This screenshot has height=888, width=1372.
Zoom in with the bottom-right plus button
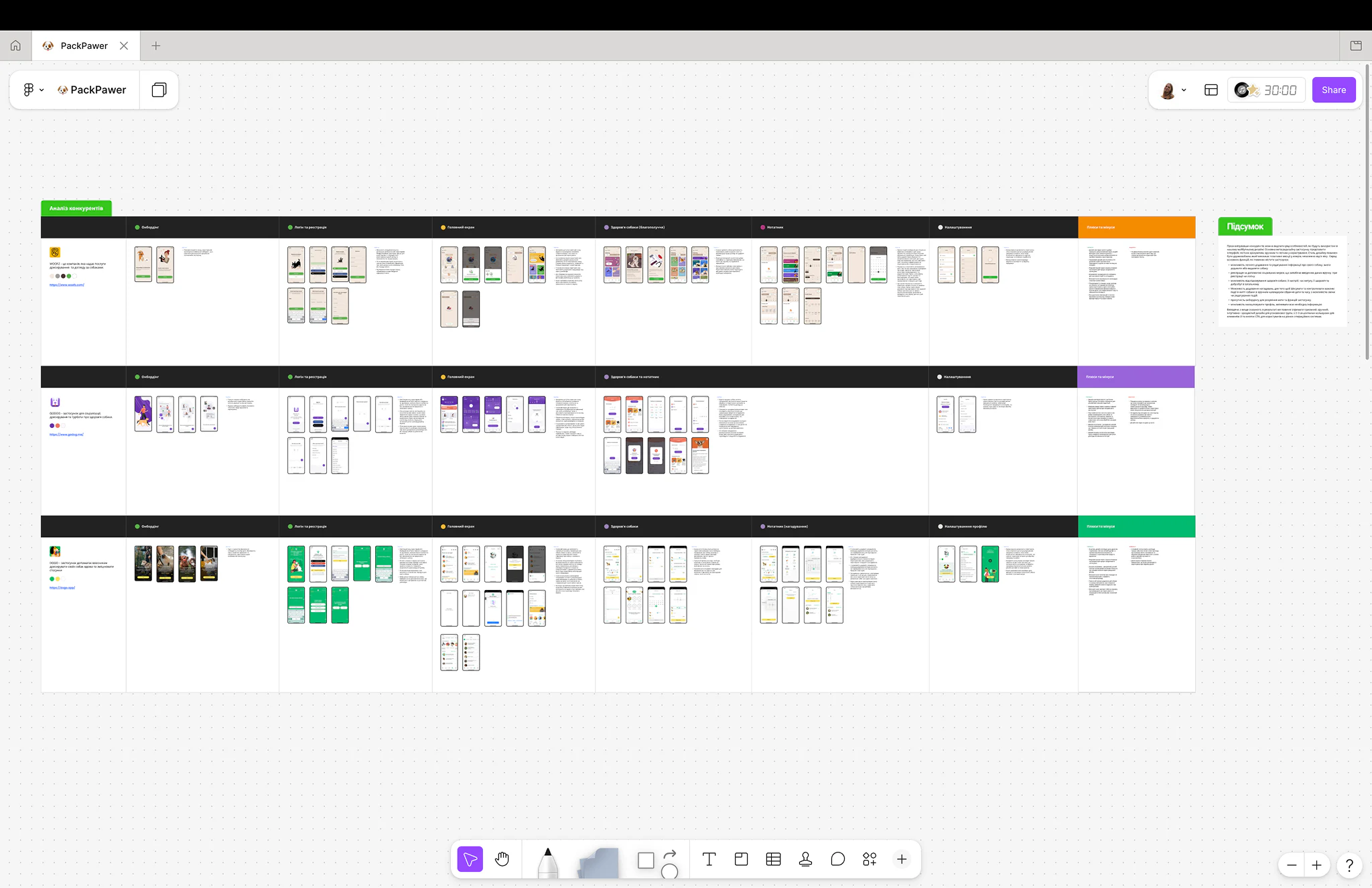[x=1316, y=865]
